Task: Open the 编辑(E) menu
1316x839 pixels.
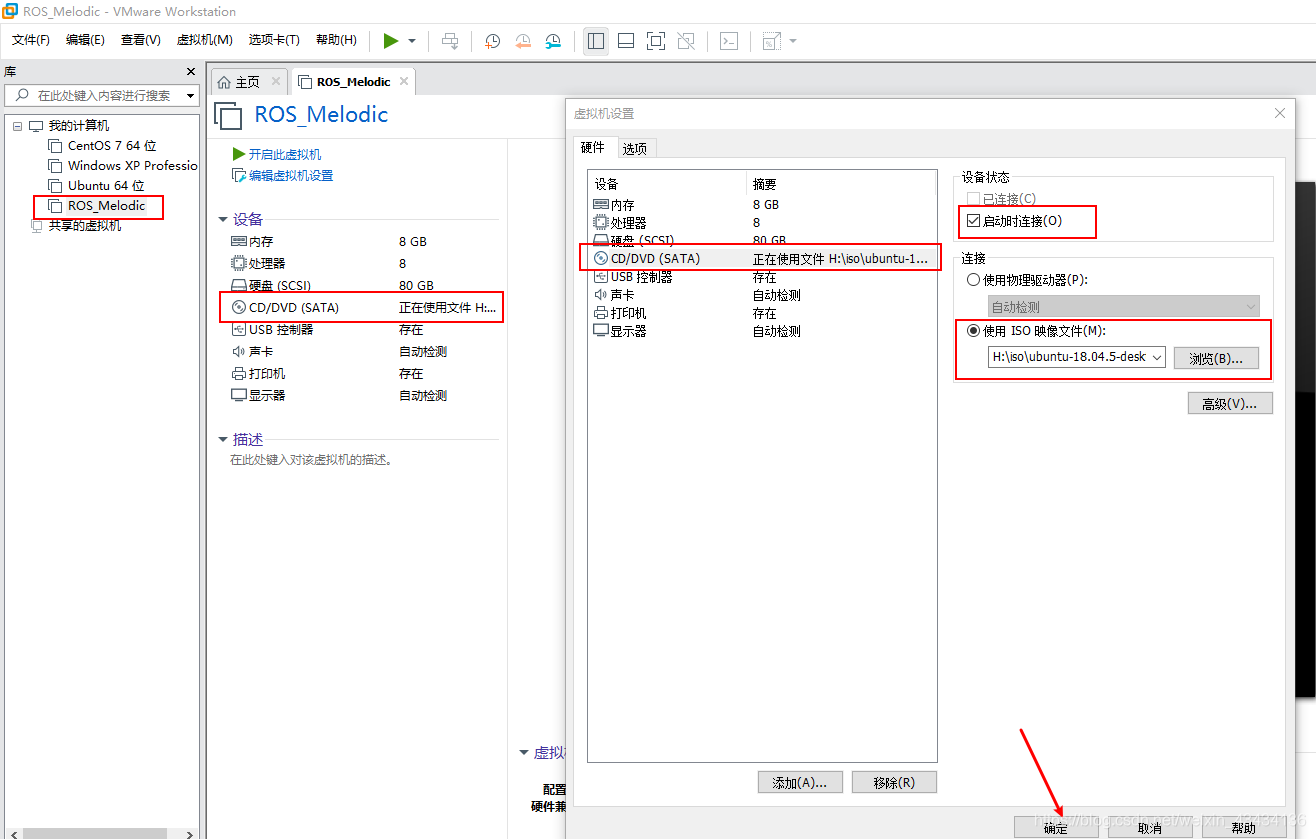Action: coord(85,40)
